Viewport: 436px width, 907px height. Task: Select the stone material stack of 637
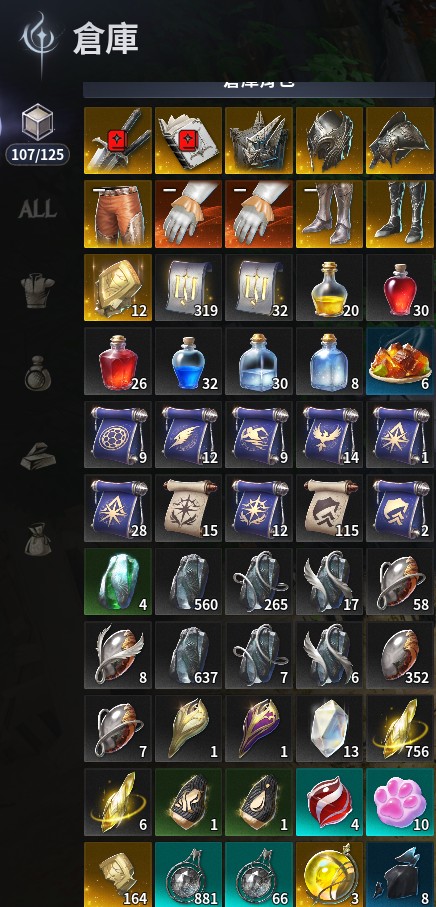click(x=189, y=655)
